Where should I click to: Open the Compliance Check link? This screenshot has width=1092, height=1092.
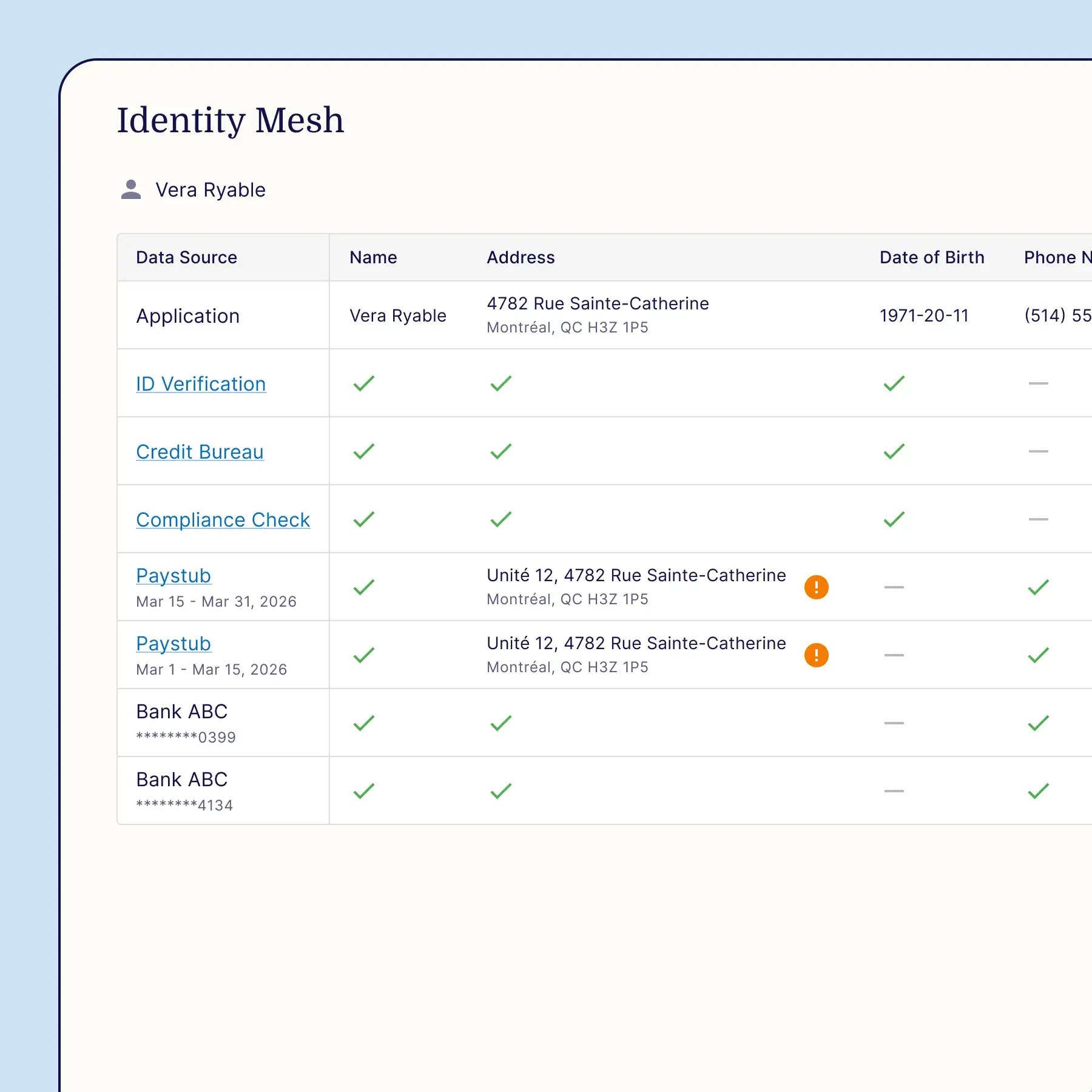point(223,519)
